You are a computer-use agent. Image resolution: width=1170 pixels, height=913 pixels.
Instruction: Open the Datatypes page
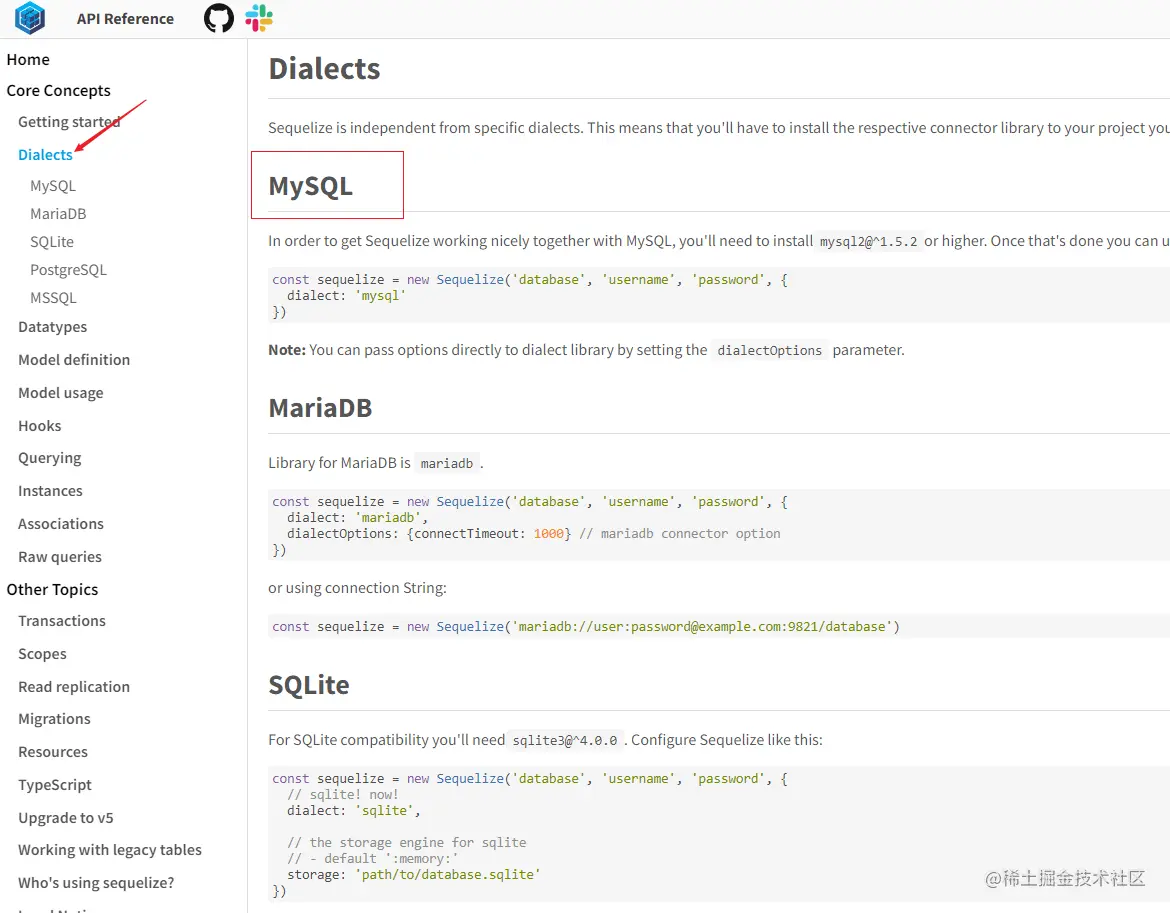coord(52,327)
